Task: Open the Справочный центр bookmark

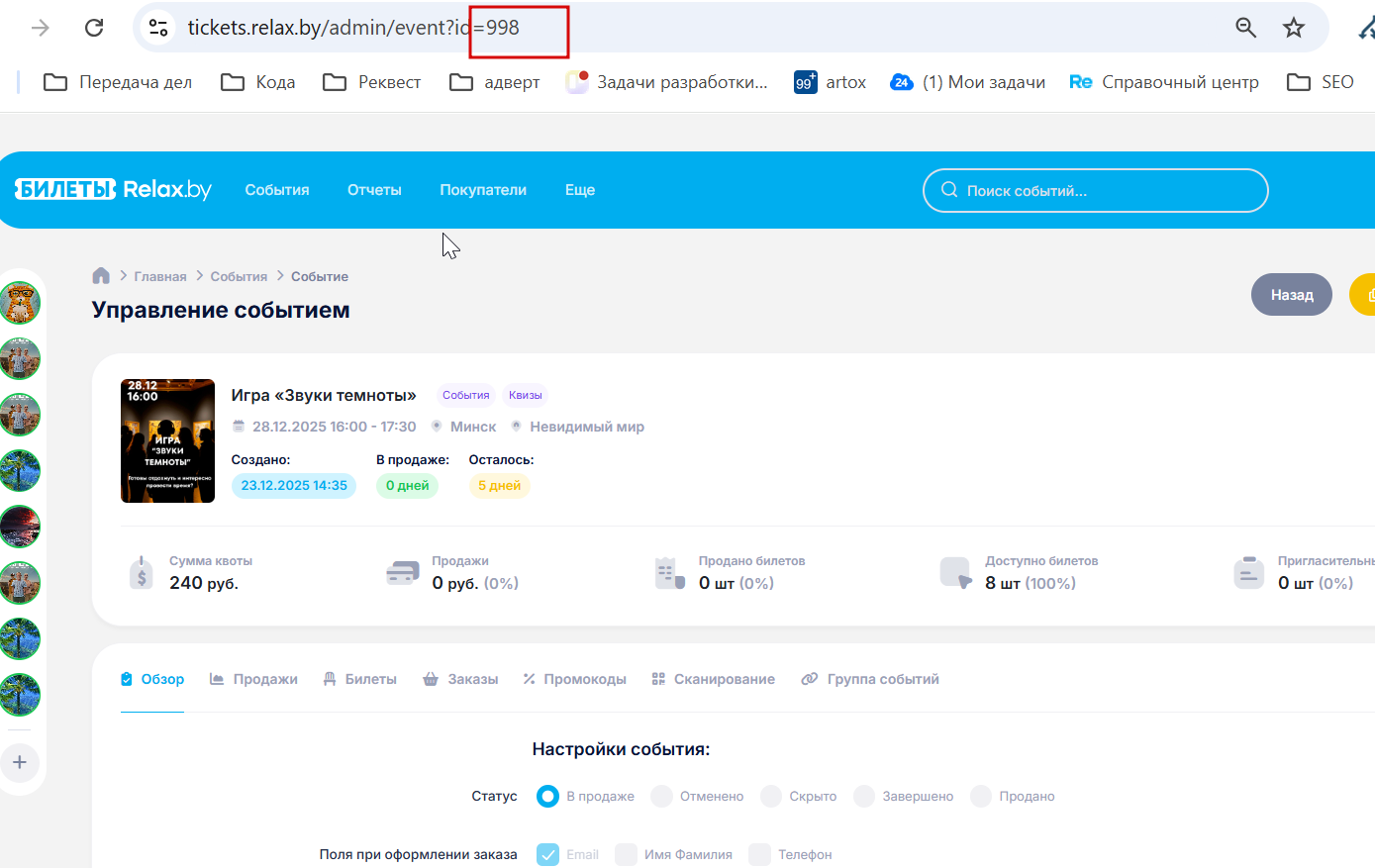Action: pos(1164,82)
